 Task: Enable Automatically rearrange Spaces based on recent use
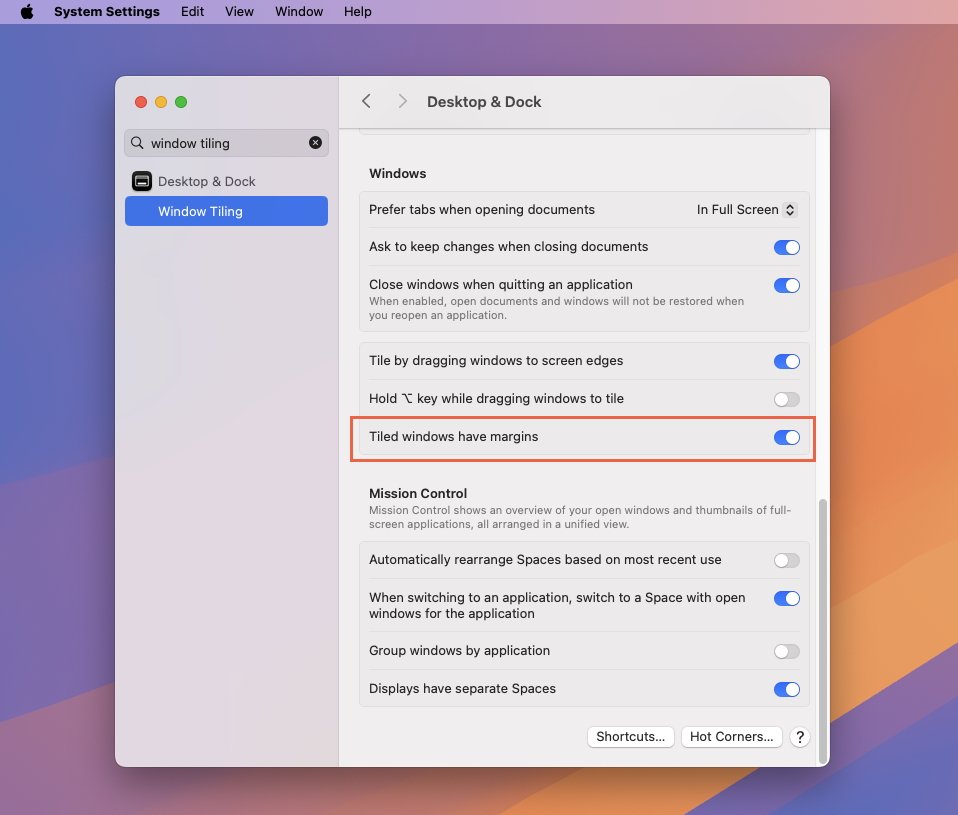click(786, 560)
